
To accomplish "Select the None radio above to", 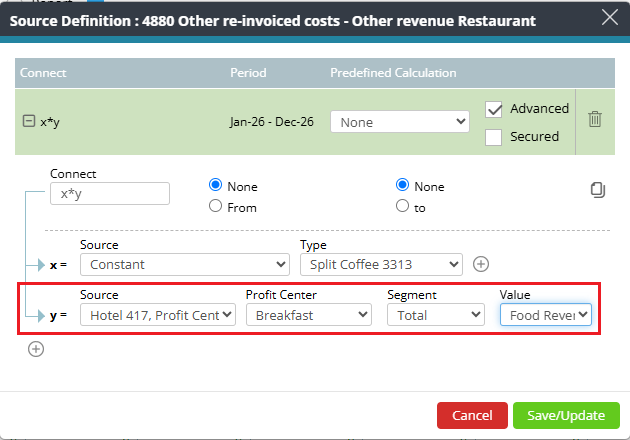I will pos(402,185).
